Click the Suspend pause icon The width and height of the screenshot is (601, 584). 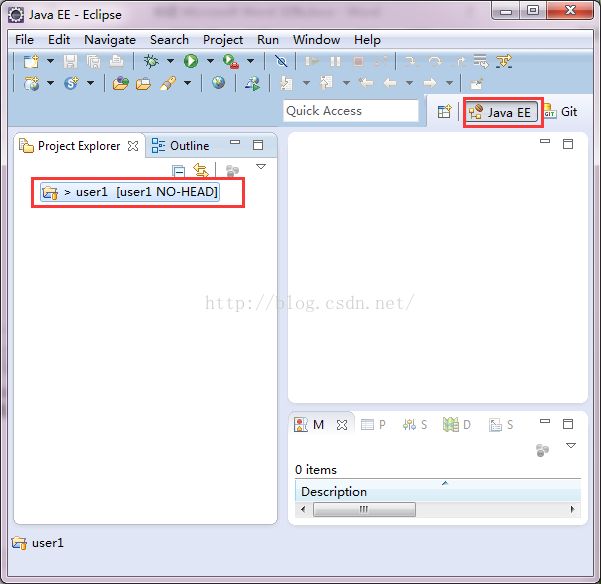335,61
